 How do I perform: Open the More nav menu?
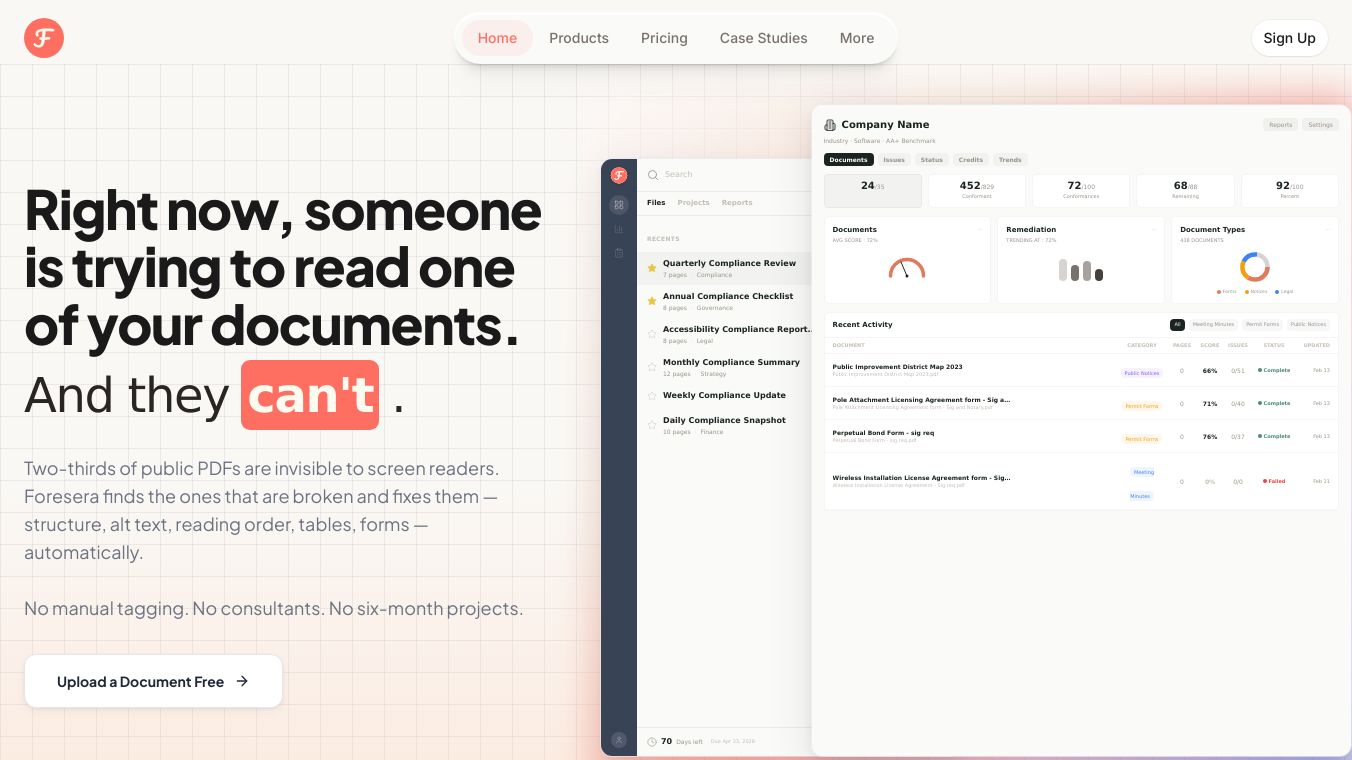coord(857,38)
